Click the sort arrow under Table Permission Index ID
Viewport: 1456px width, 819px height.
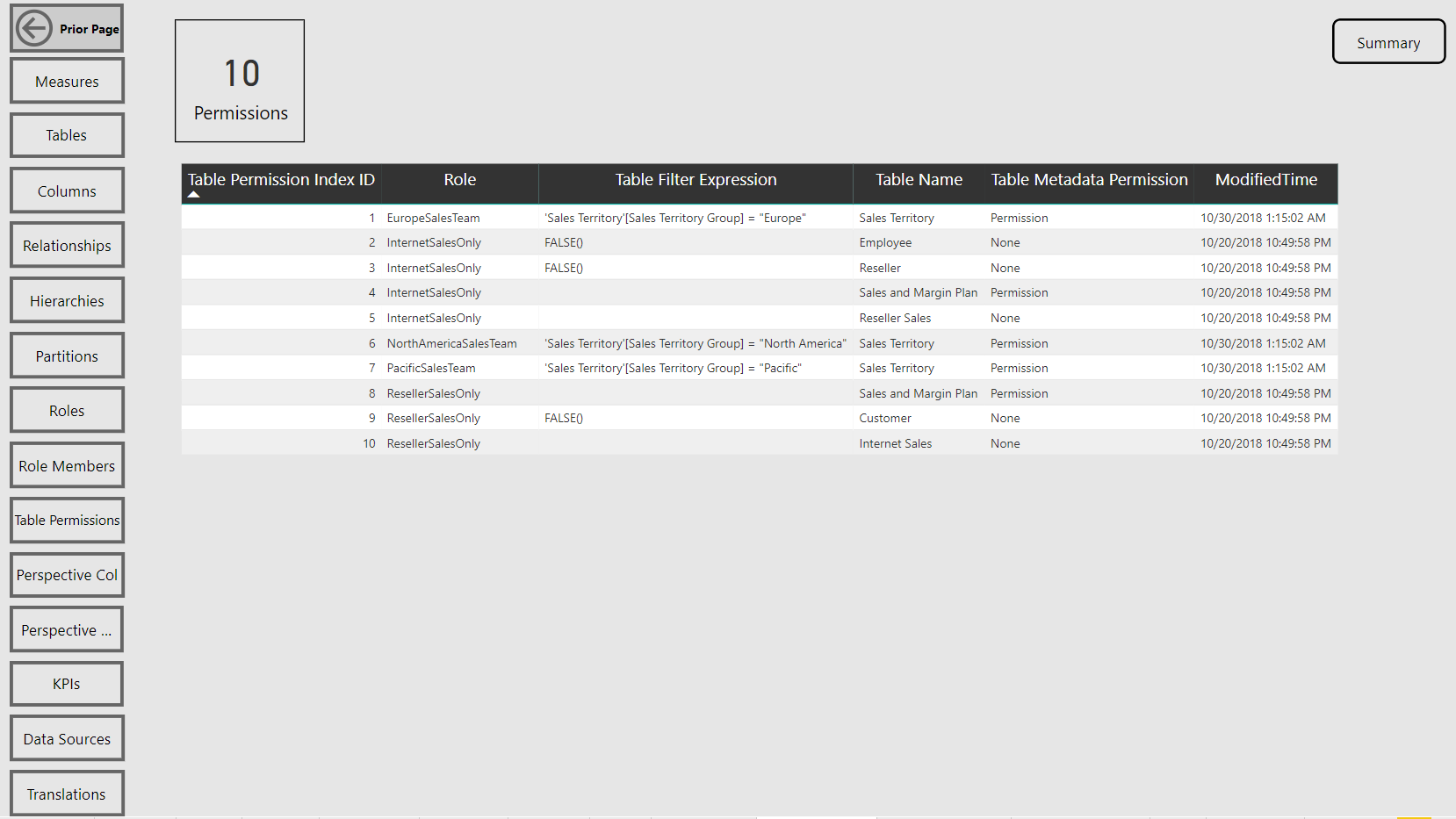194,194
